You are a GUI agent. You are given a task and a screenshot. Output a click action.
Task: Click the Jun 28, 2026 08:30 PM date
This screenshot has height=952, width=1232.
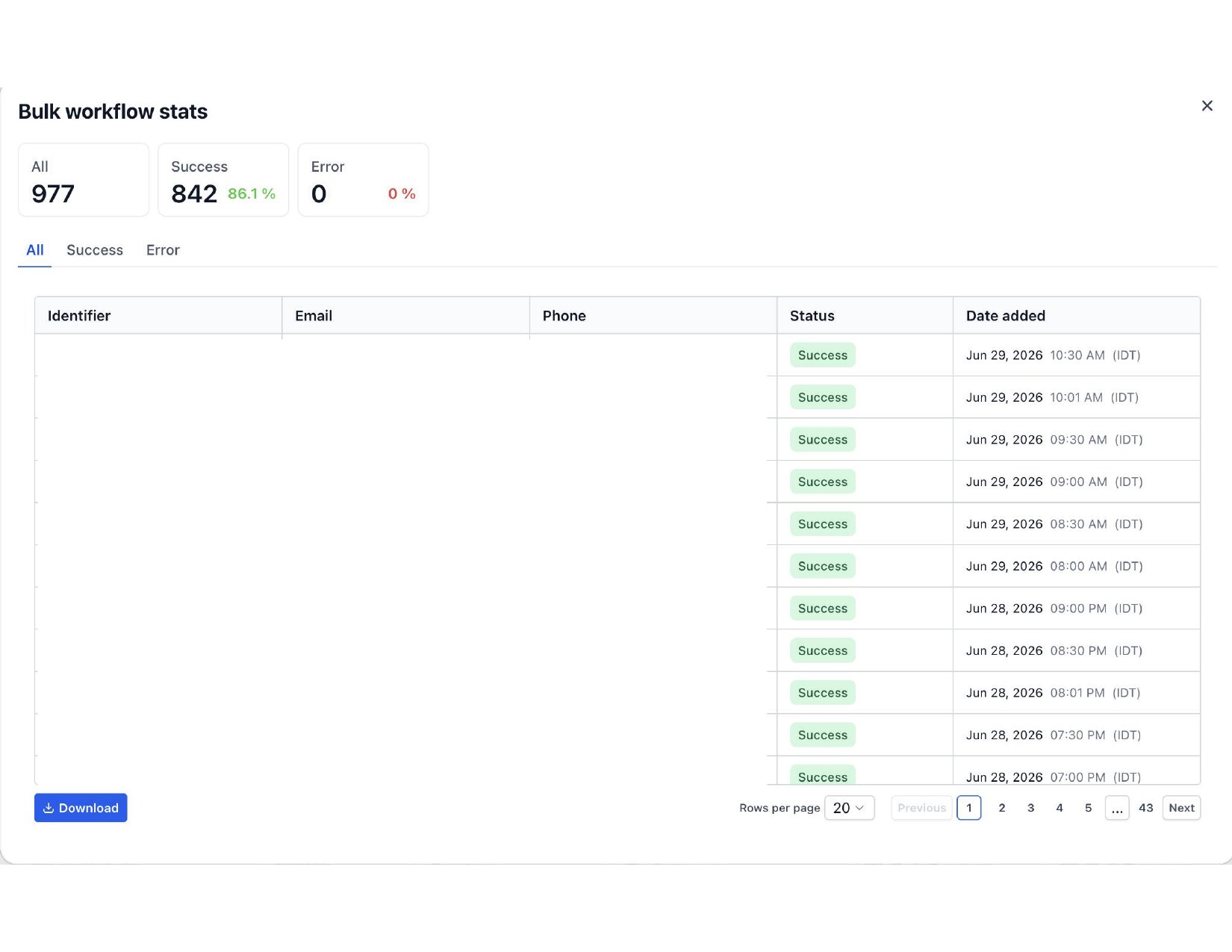coord(1054,650)
